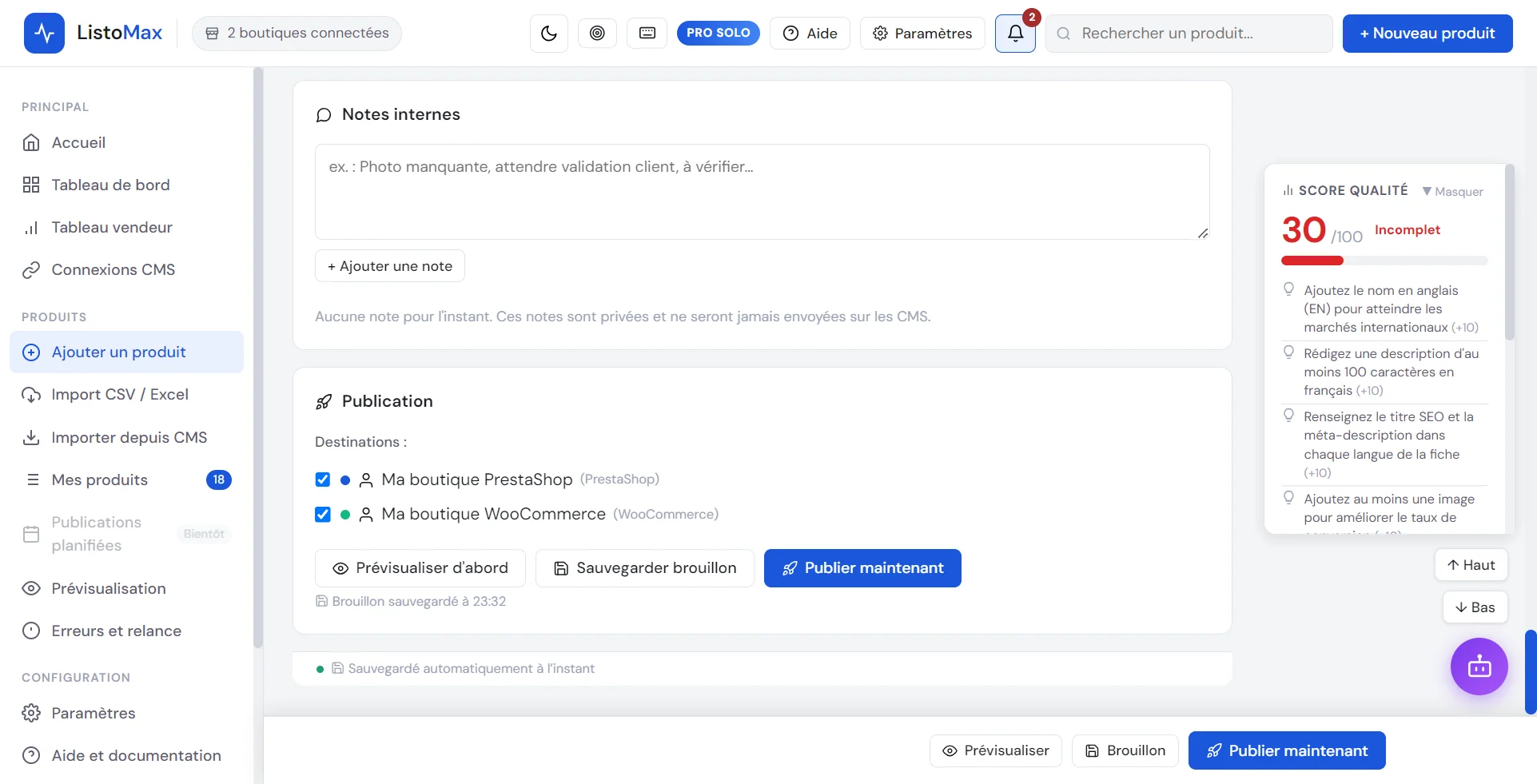Open Accueil in the sidebar
The height and width of the screenshot is (784, 1537).
pos(126,142)
